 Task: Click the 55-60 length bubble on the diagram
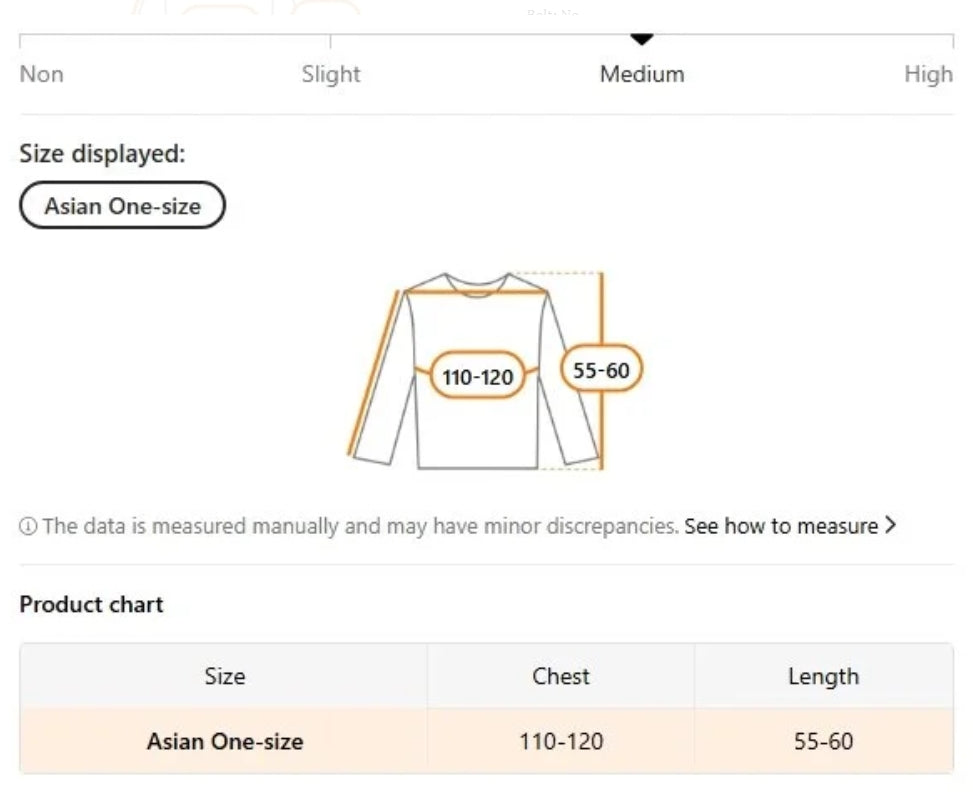click(x=601, y=370)
